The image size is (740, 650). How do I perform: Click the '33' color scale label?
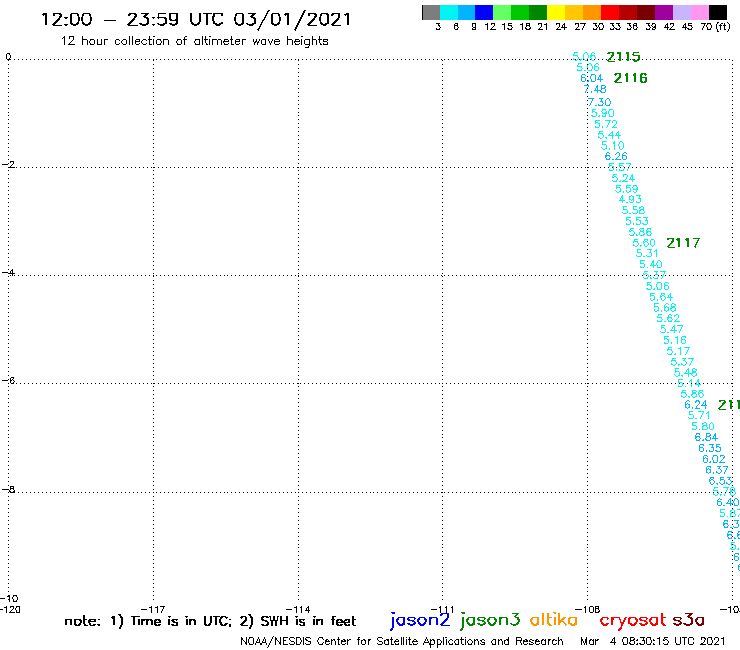614,27
